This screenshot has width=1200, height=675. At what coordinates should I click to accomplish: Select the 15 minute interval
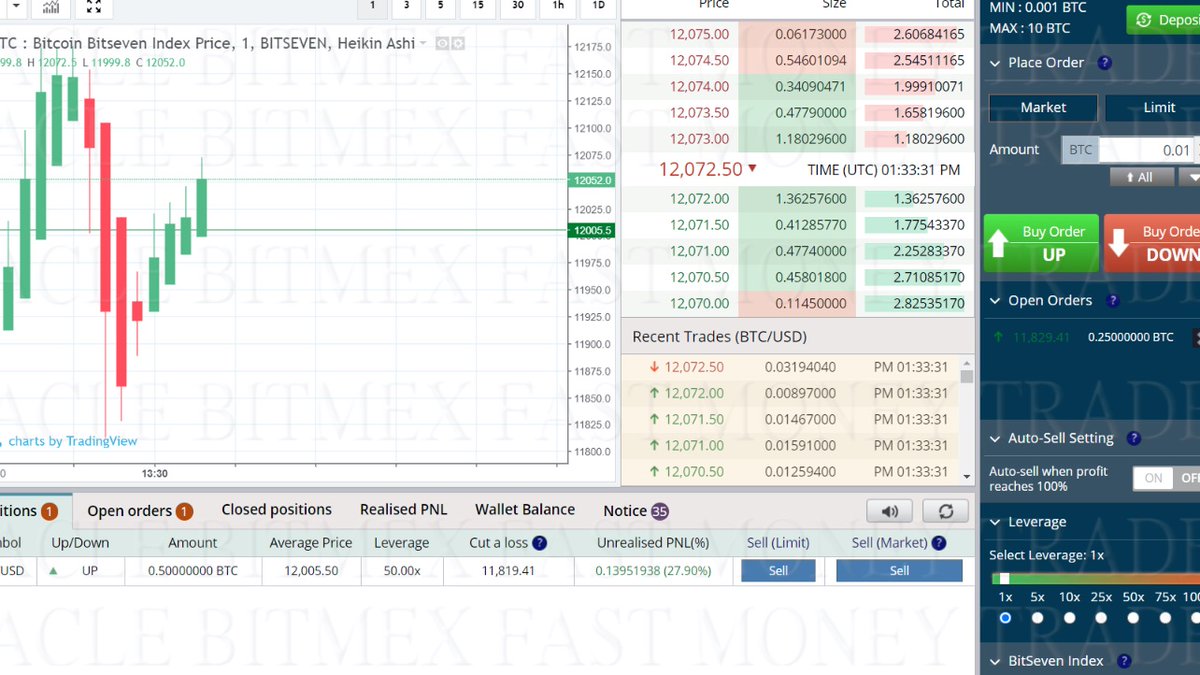tap(478, 6)
